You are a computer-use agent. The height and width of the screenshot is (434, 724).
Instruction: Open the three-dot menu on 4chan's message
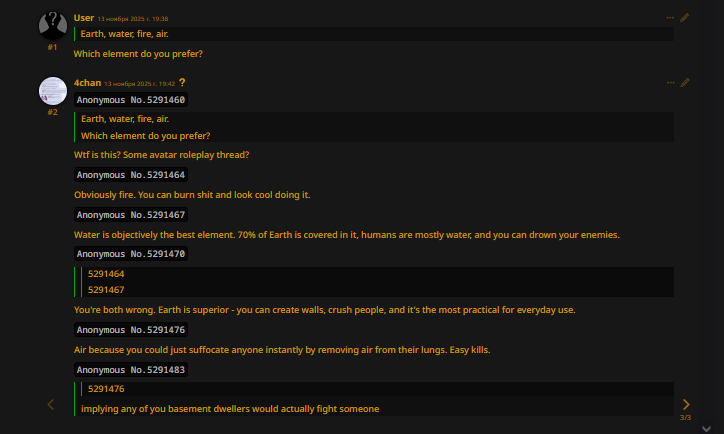(x=670, y=82)
